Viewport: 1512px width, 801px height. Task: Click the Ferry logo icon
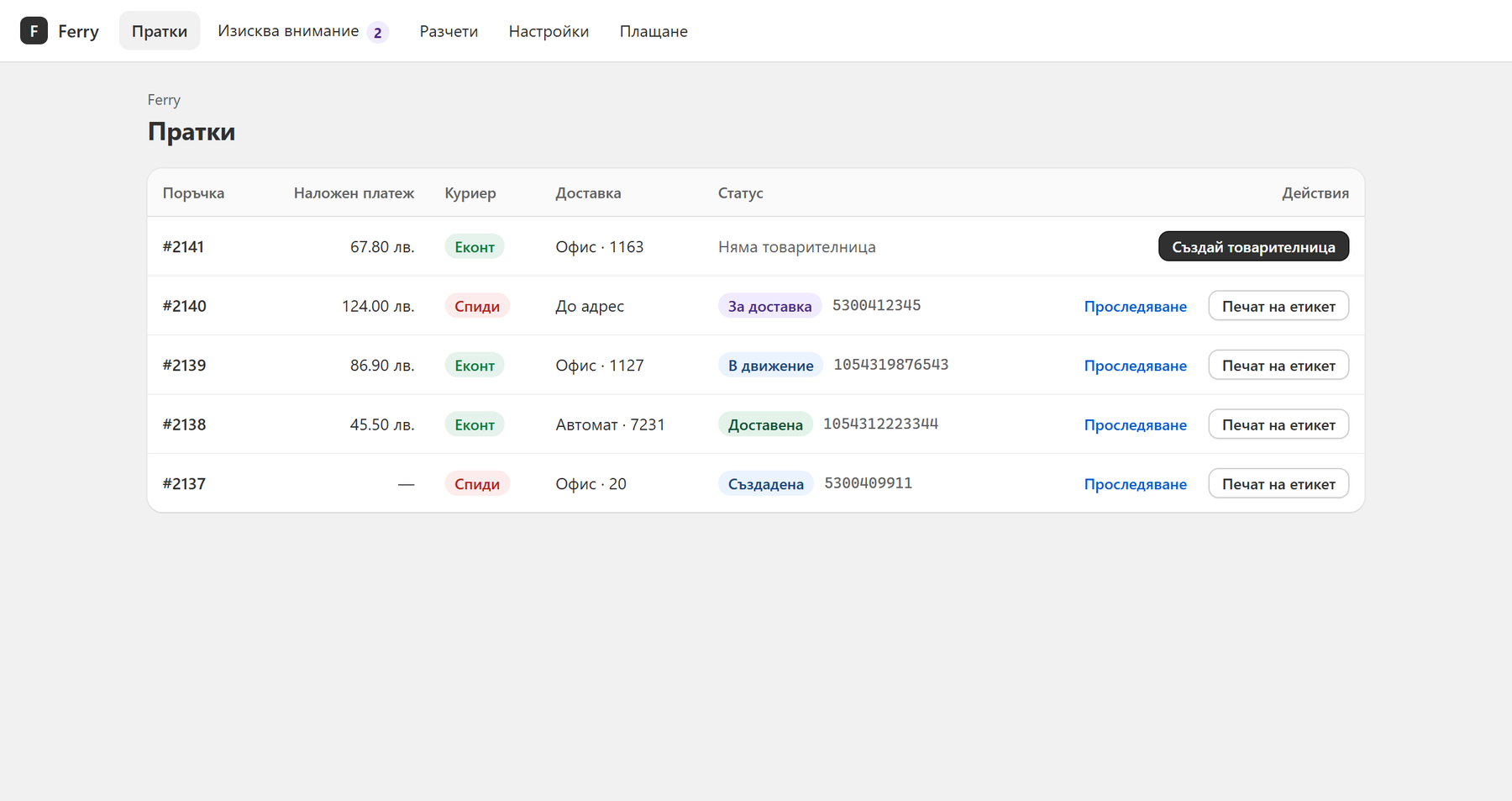34,31
